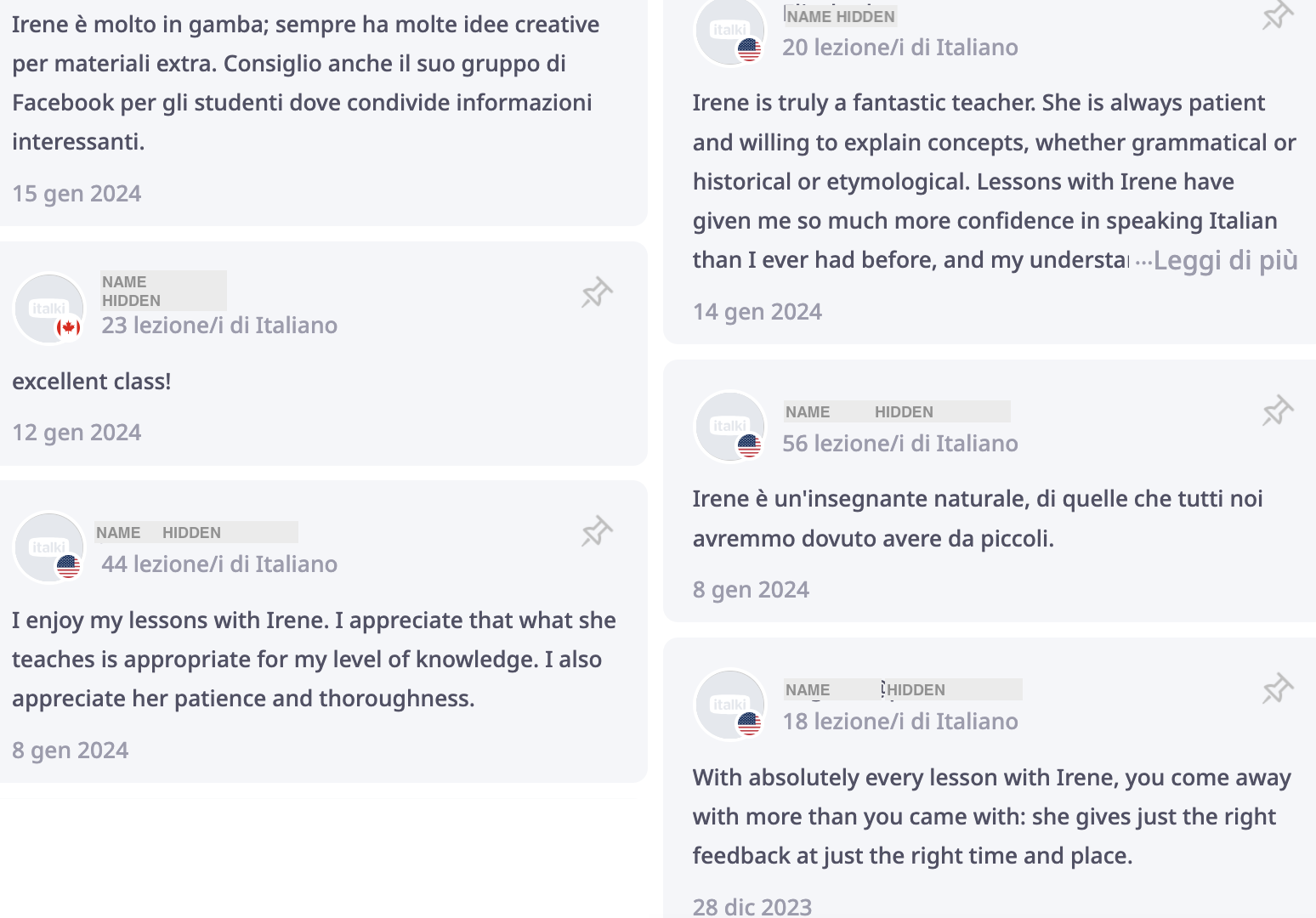
Task: Pin the 44 lezione/i review
Action: coord(597,531)
